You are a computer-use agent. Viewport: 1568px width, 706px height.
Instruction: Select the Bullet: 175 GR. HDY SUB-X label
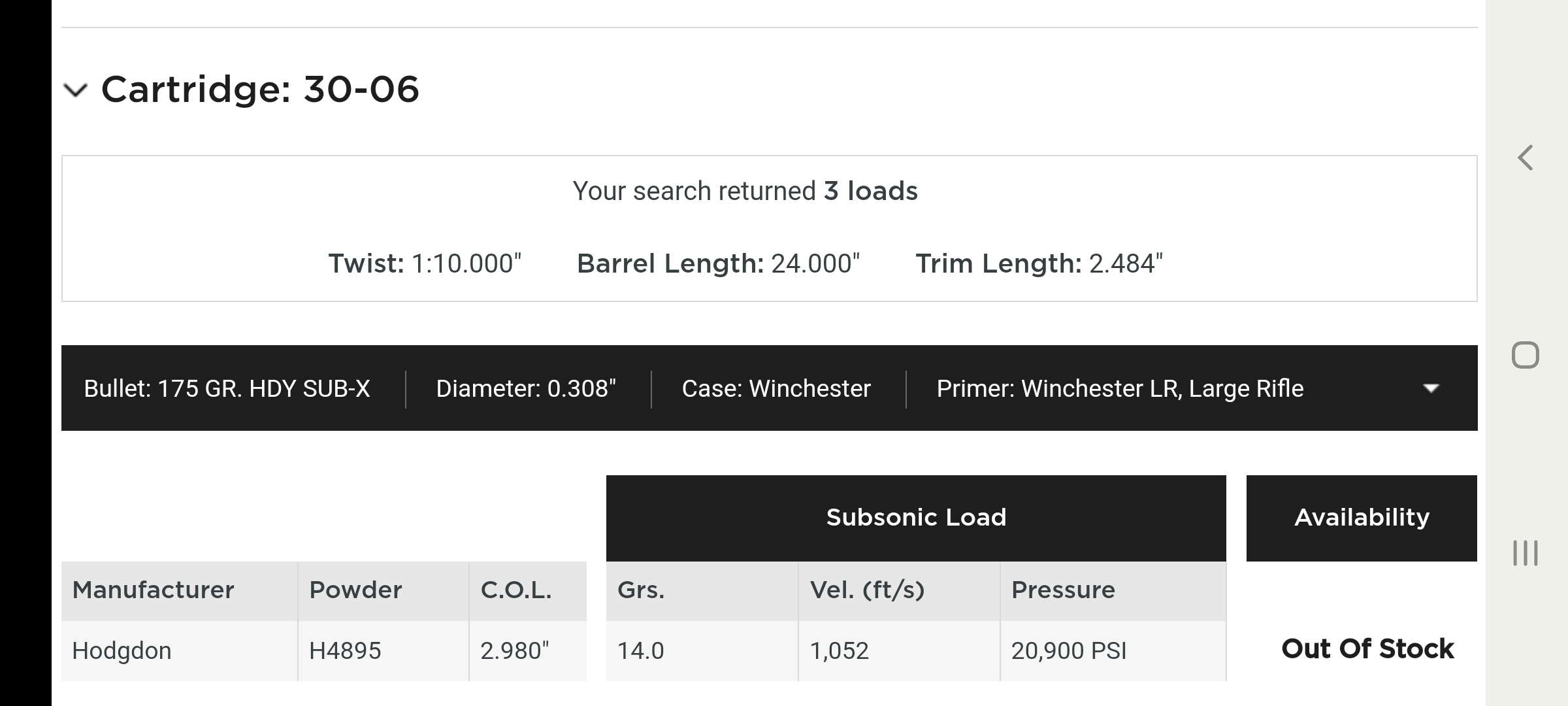pyautogui.click(x=227, y=389)
